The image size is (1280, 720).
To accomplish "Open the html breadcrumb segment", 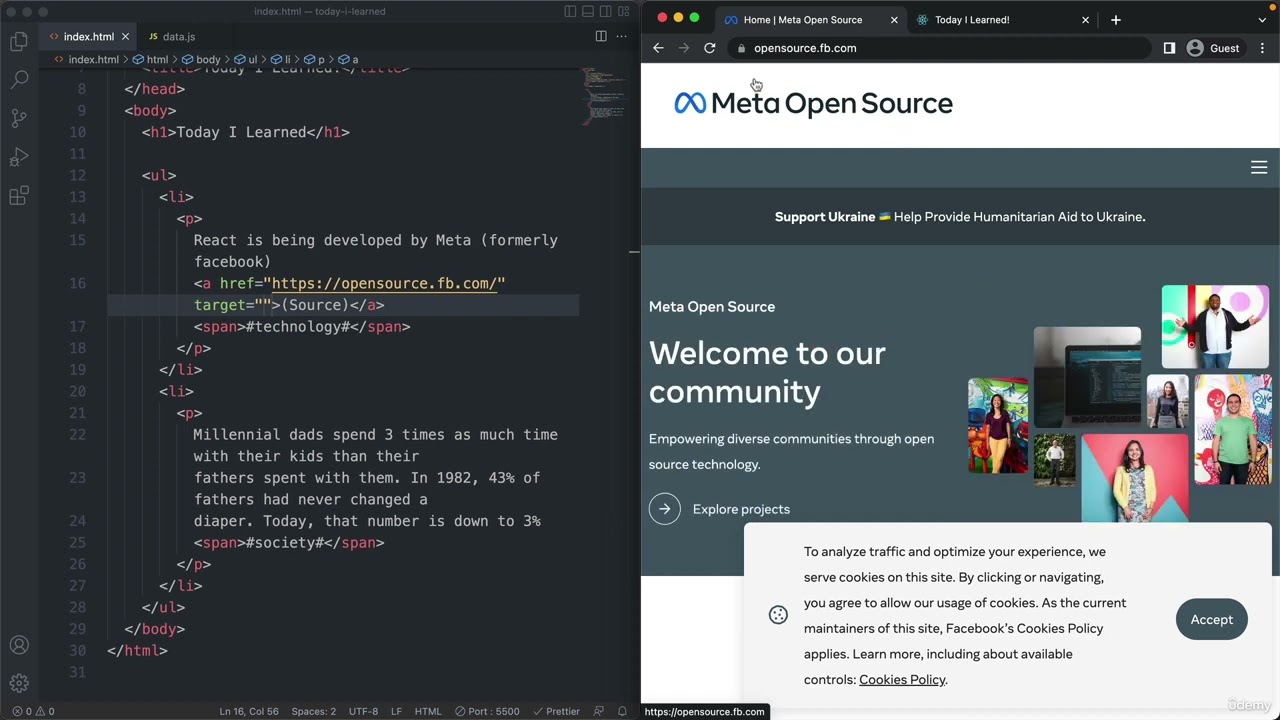I will tap(151, 60).
